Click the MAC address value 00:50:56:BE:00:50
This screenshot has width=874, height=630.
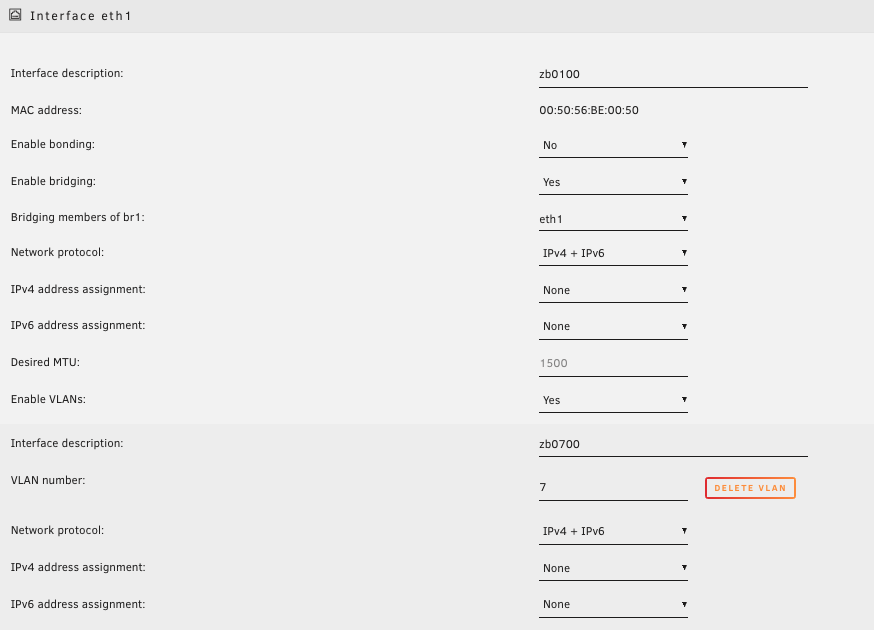coord(589,110)
